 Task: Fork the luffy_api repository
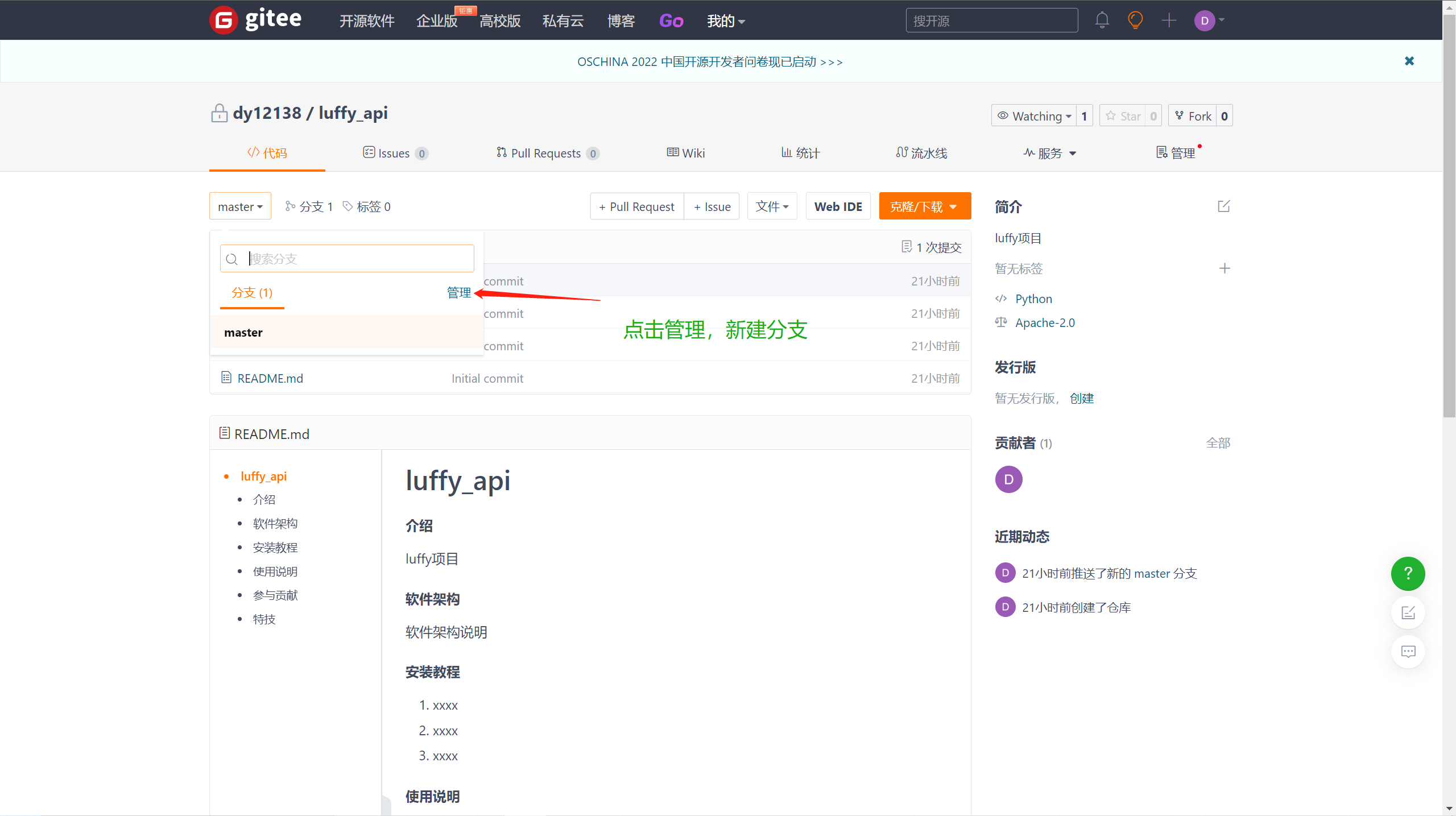(1193, 116)
